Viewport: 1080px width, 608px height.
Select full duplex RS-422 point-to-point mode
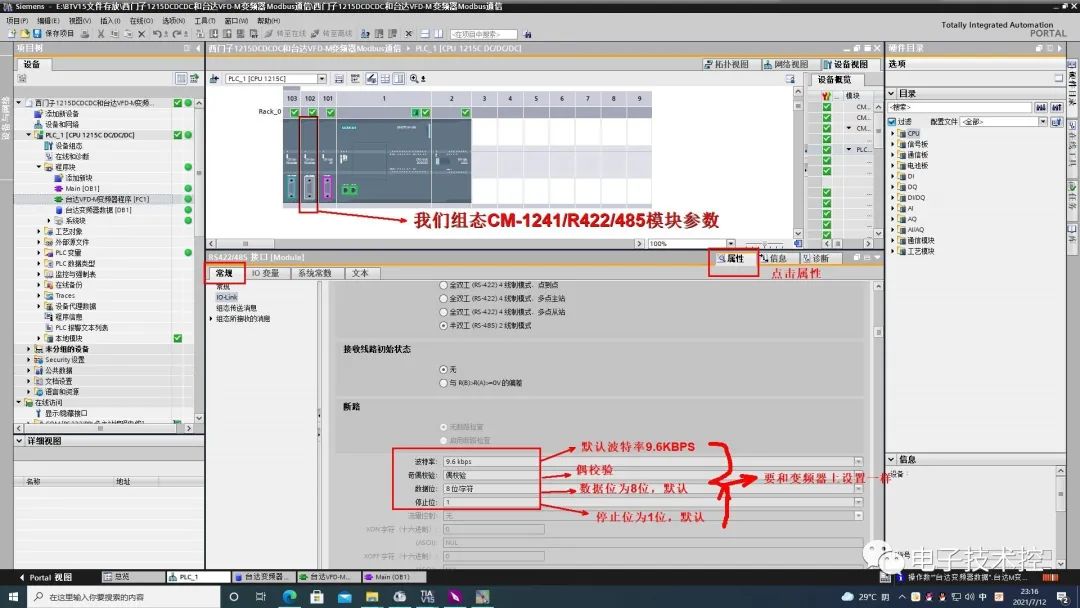click(444, 284)
